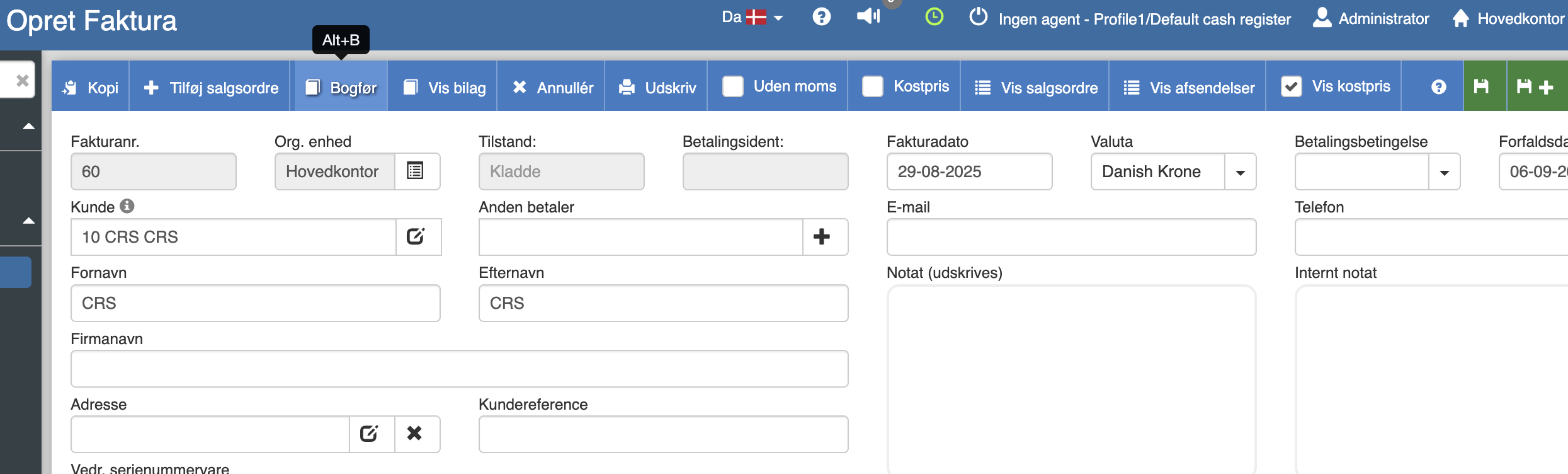
Task: Expand the Betalingsbetingelse dropdown
Action: pyautogui.click(x=1444, y=171)
